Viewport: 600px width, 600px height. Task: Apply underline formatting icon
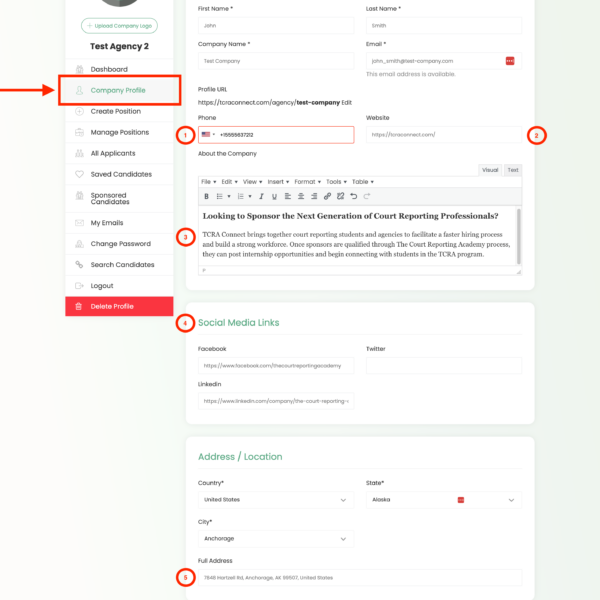tap(274, 196)
